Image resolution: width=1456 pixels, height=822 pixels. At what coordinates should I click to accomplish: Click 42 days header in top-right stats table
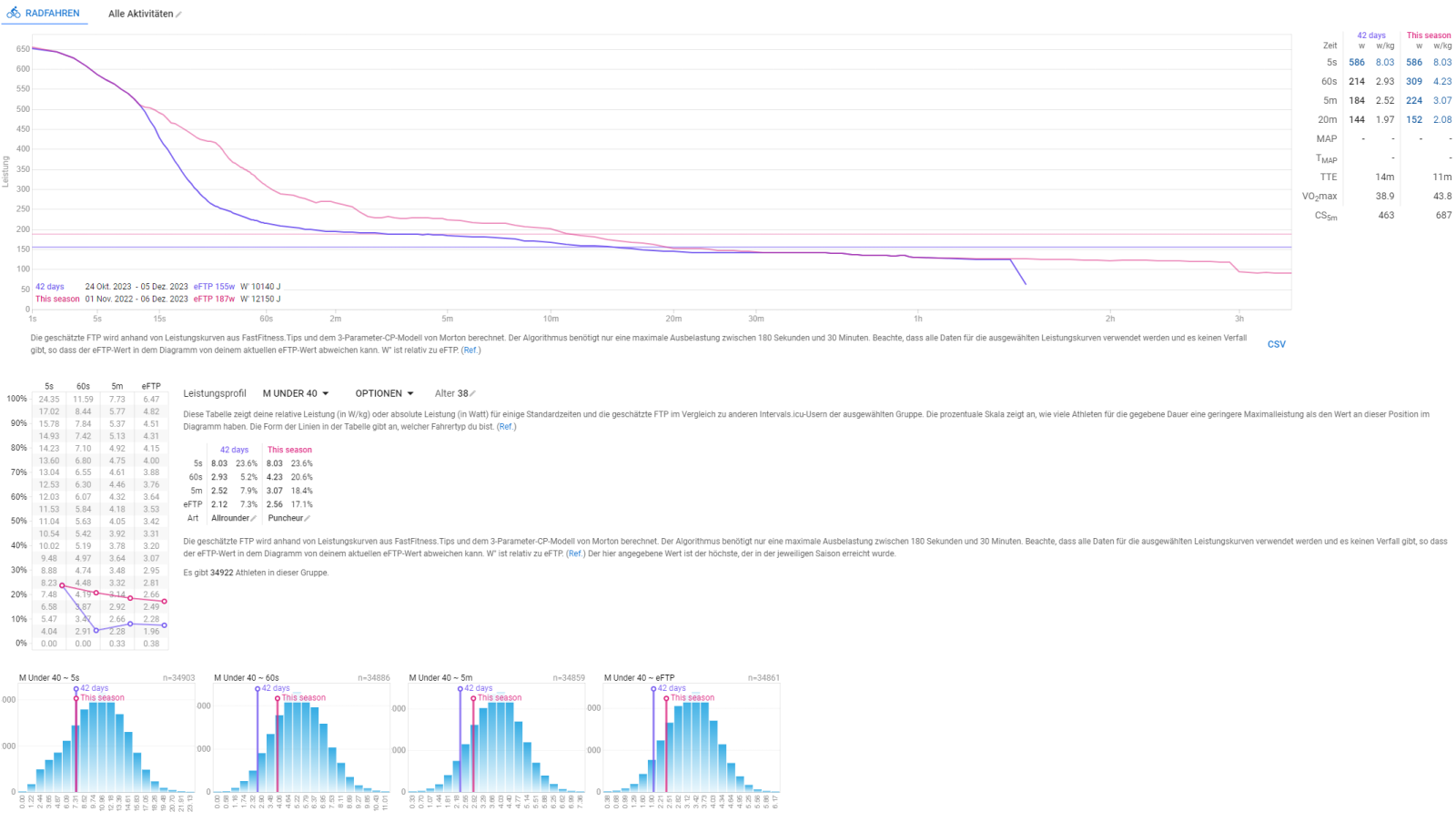[x=1370, y=36]
